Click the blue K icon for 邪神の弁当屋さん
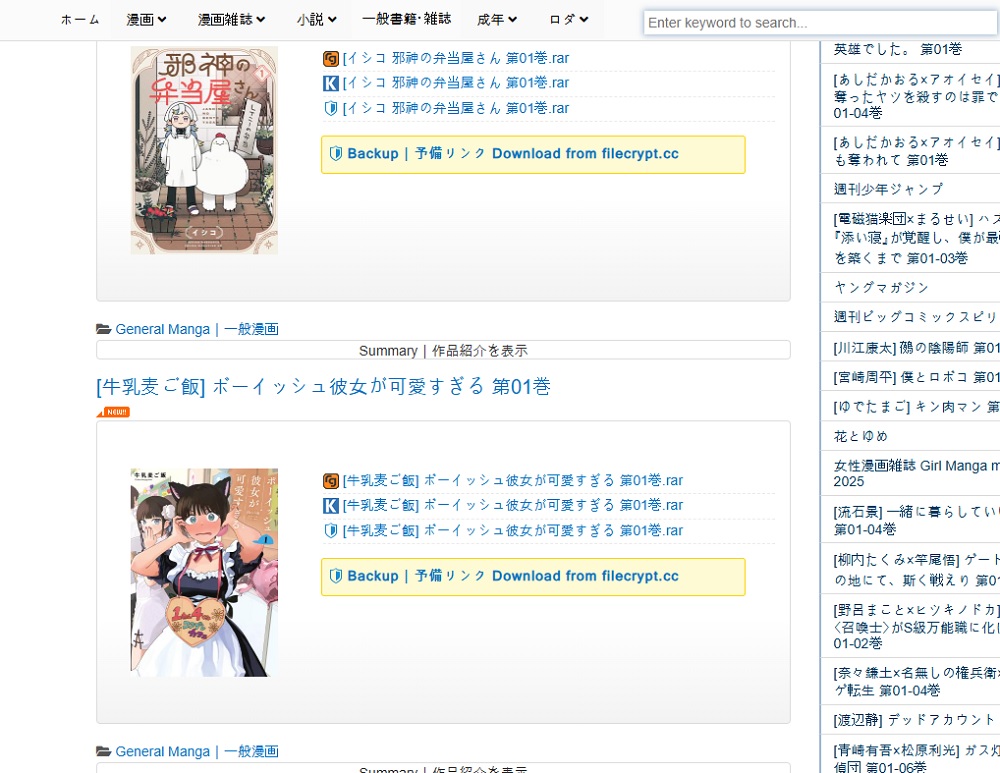Viewport: 1000px width, 773px height. pyautogui.click(x=331, y=83)
